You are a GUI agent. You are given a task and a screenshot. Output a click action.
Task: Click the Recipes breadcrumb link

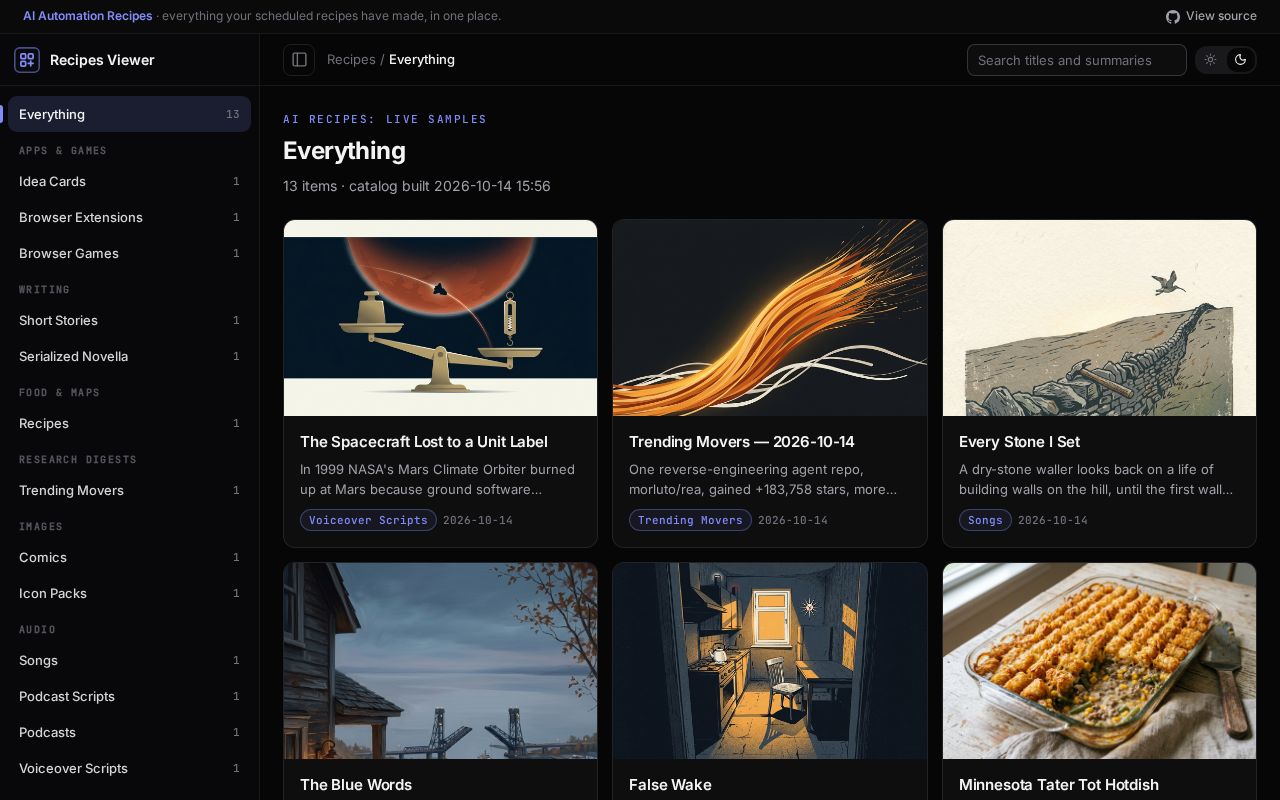point(351,60)
